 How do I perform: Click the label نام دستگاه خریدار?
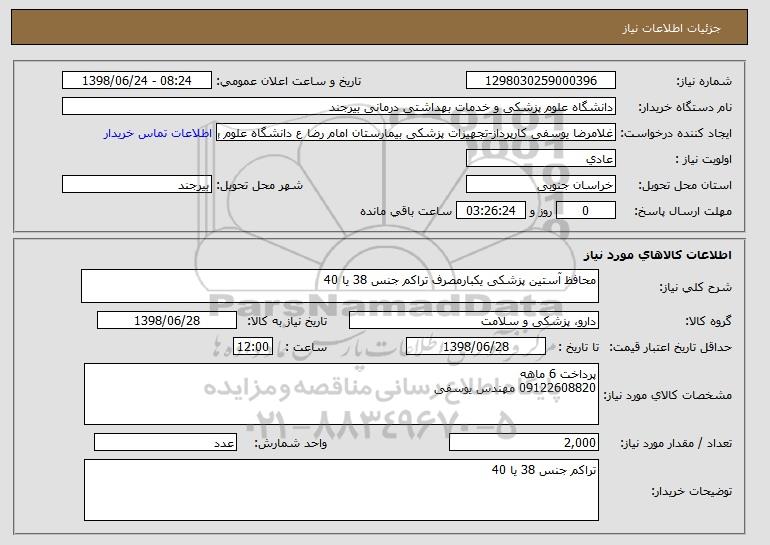(686, 108)
